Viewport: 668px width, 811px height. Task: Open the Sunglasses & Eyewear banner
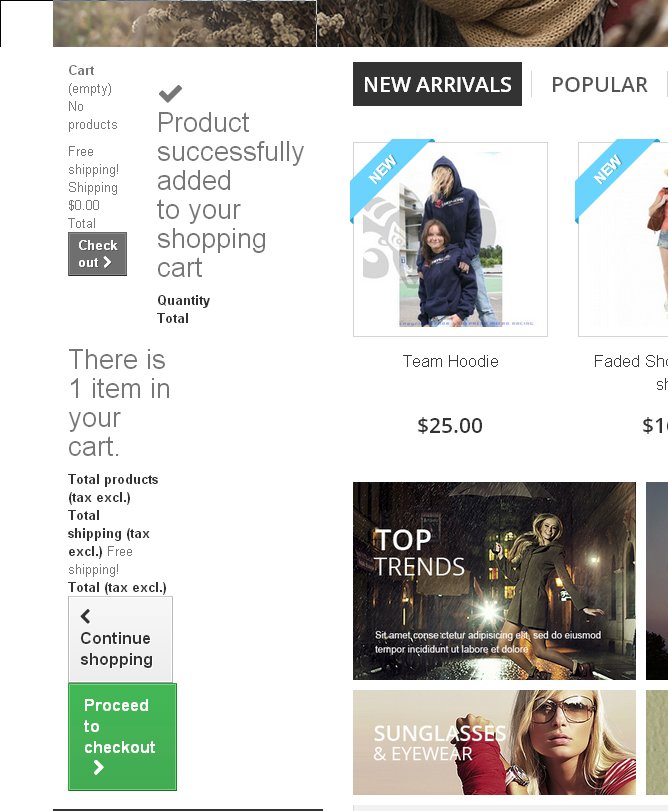click(x=494, y=742)
